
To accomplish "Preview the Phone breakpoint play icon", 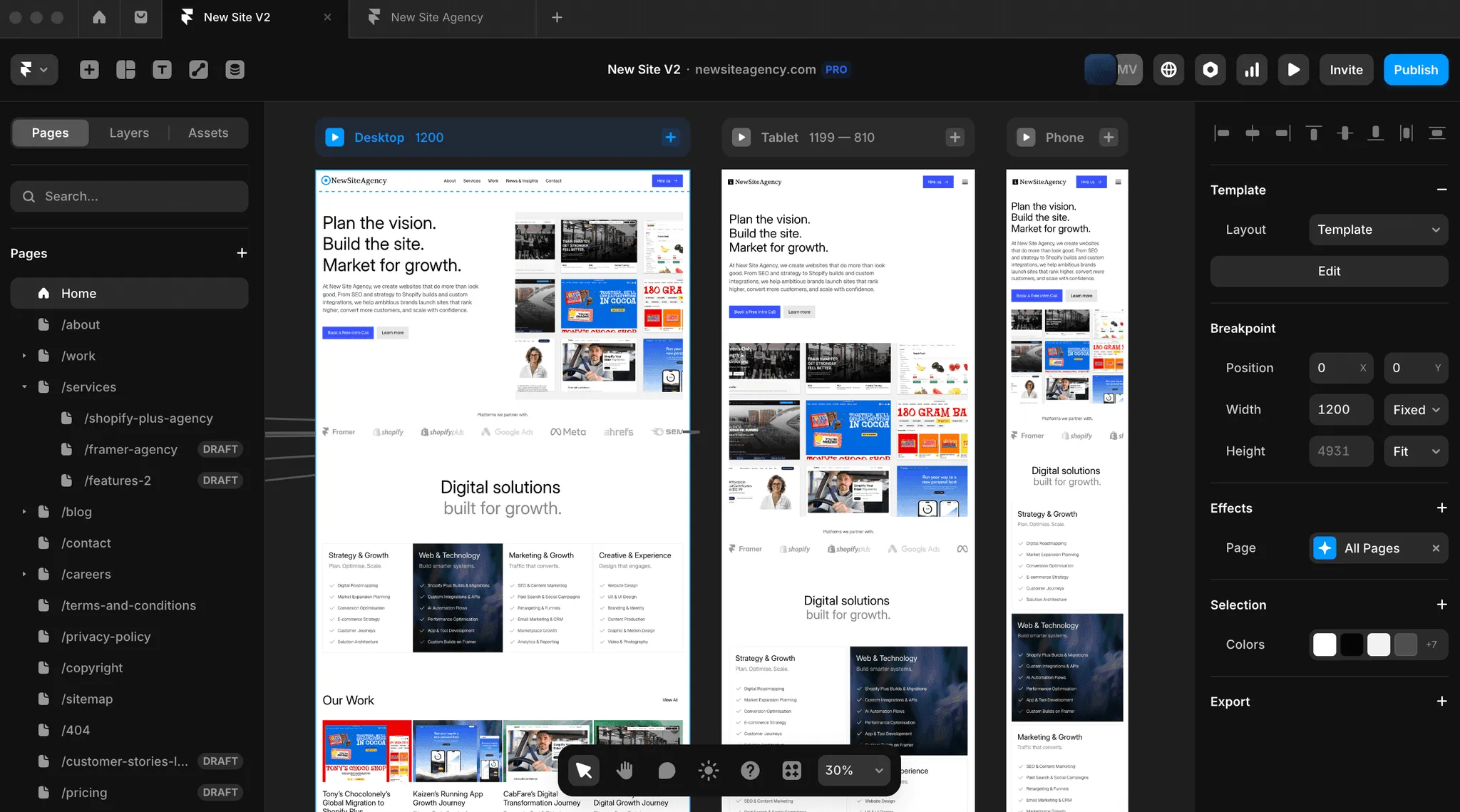I will click(1026, 137).
